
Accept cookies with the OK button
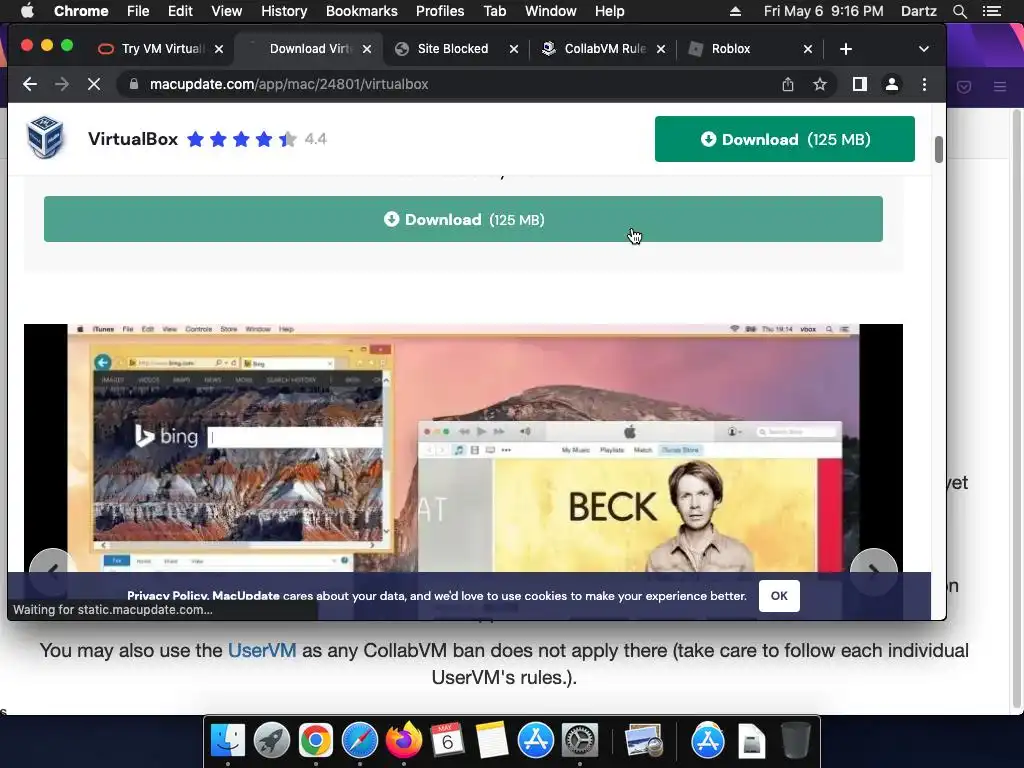(x=779, y=596)
